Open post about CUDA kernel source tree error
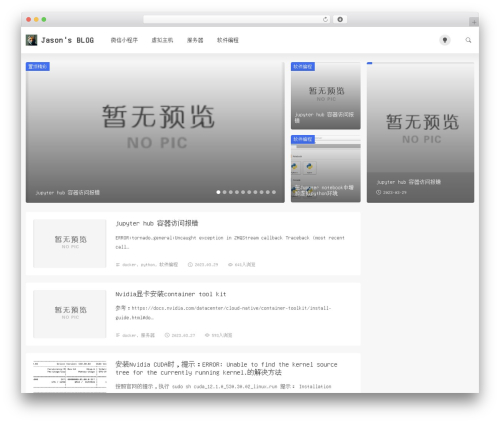This screenshot has height=423, width=500. coord(226,368)
